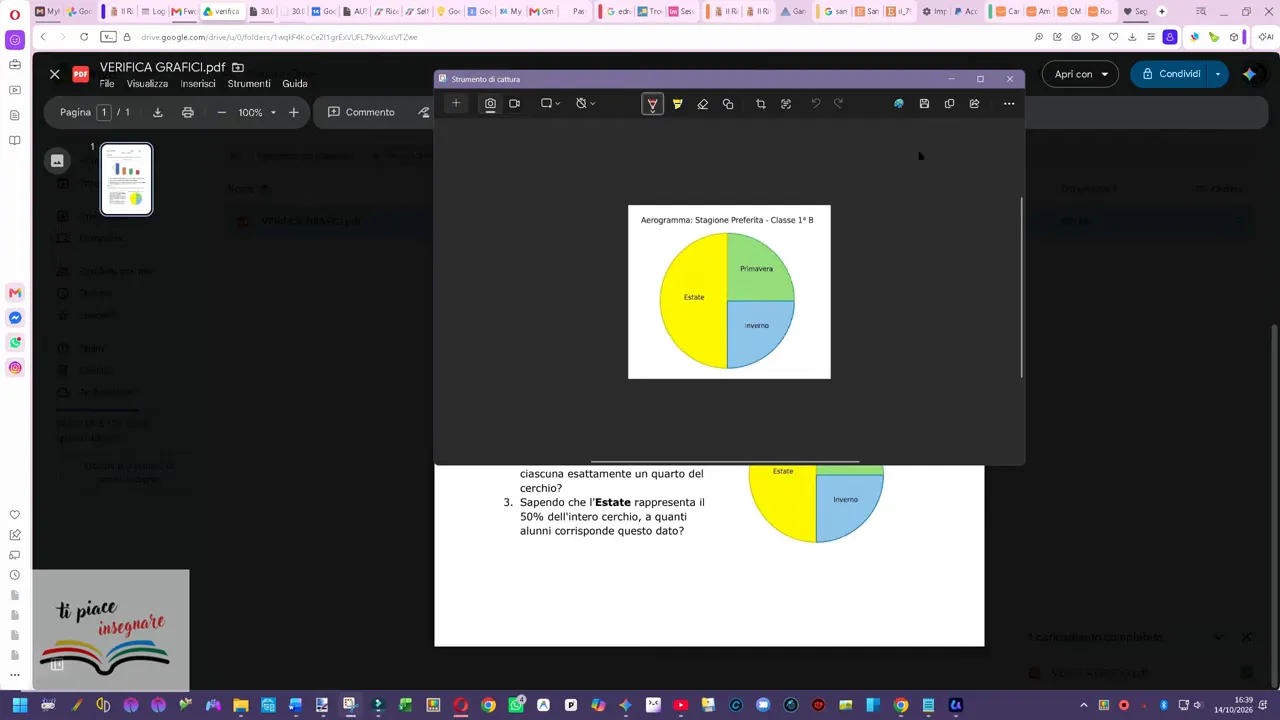Switch to photo snip mode
Screen dimensions: 1280x720
tap(490, 104)
